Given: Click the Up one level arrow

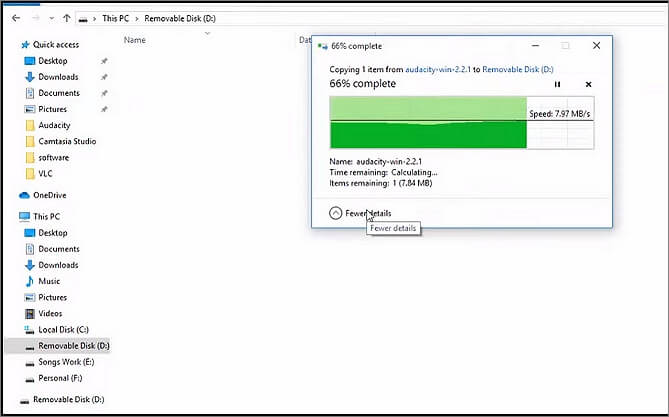Looking at the screenshot, I should 66,18.
